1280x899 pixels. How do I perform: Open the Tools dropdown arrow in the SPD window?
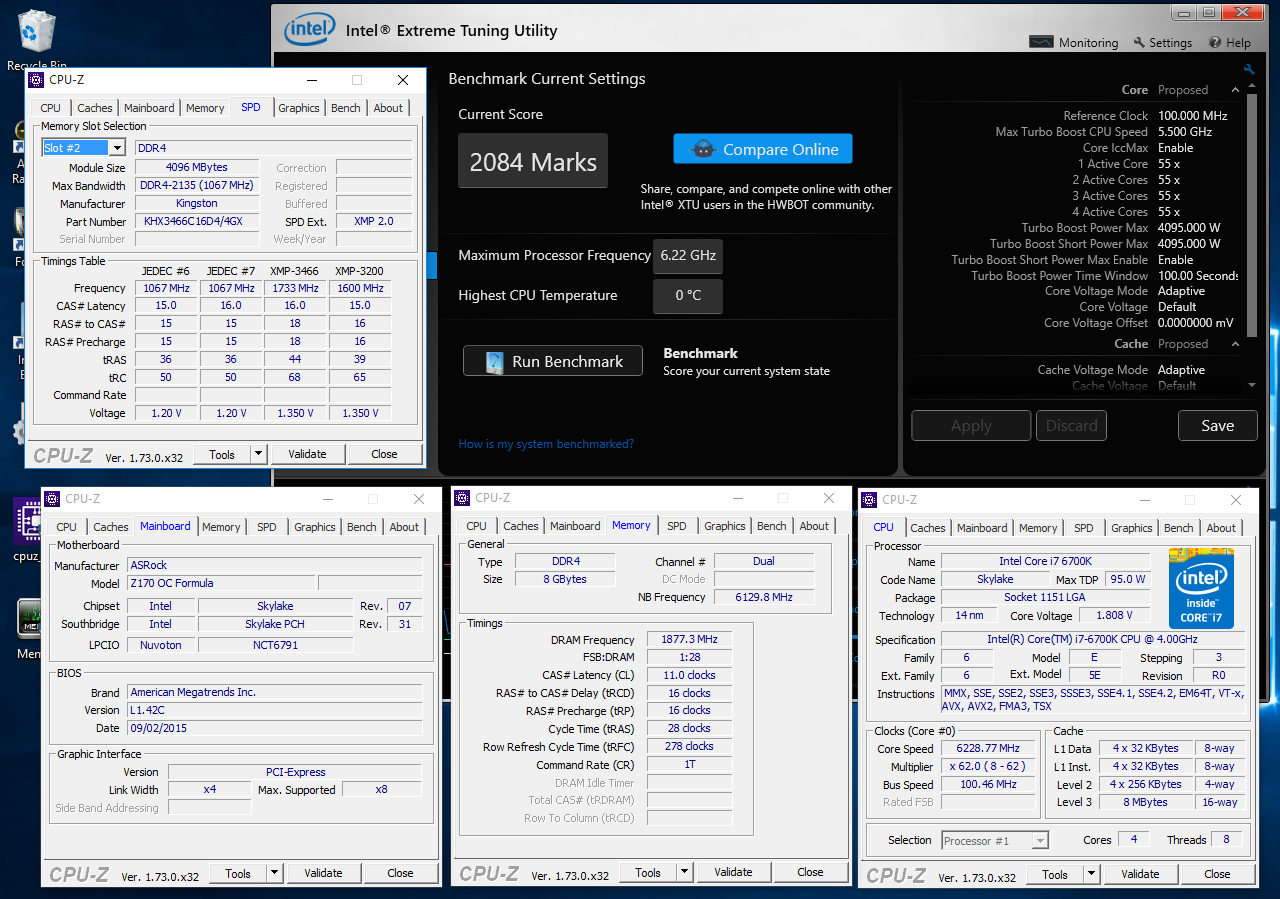(x=259, y=454)
